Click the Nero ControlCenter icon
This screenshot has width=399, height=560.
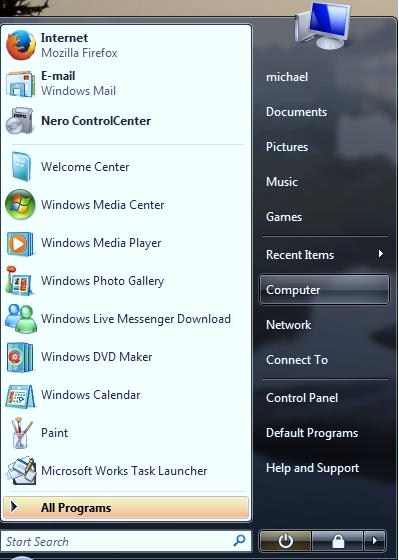(20, 121)
